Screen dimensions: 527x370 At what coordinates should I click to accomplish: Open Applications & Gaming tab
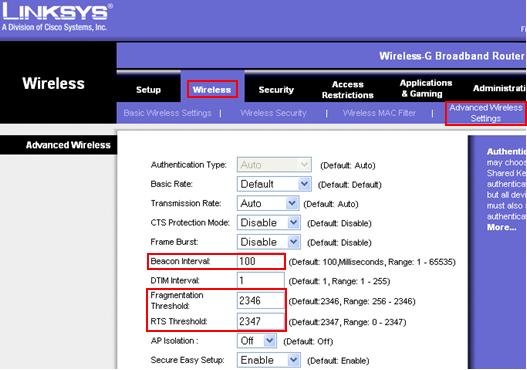click(x=426, y=88)
